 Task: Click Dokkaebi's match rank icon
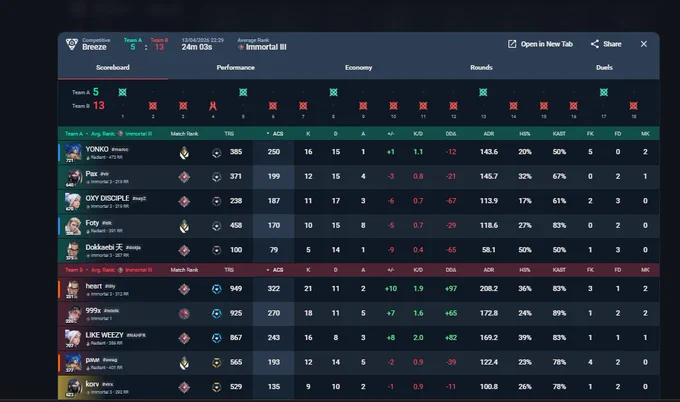click(x=184, y=251)
